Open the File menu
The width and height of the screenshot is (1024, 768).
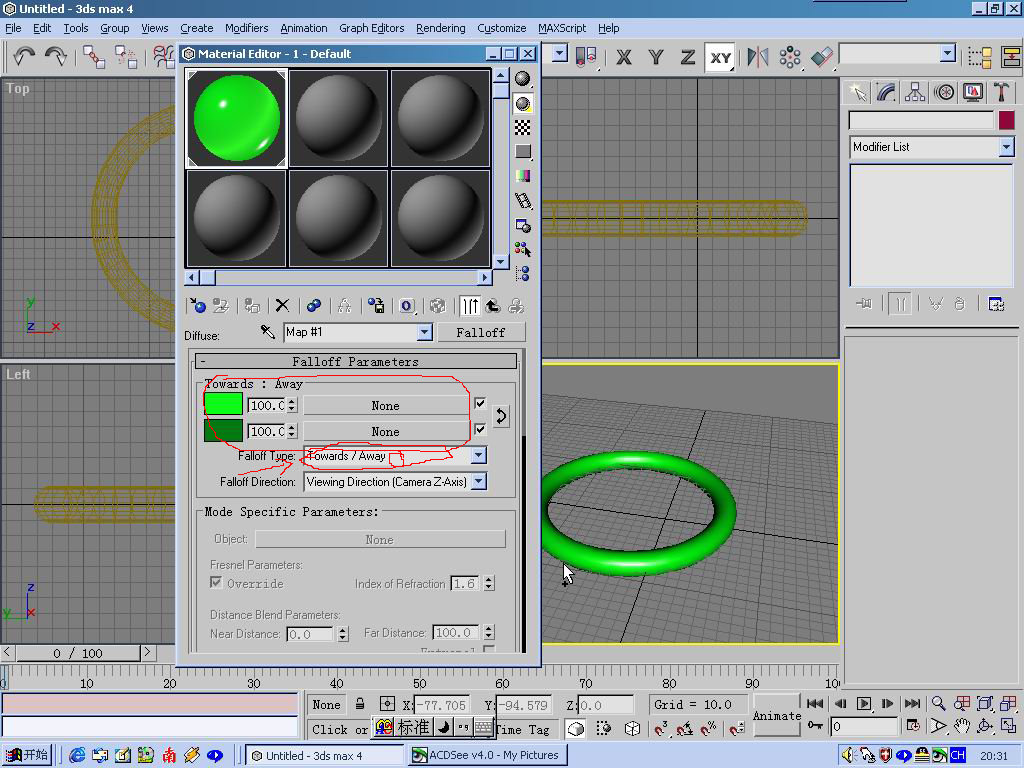tap(13, 28)
